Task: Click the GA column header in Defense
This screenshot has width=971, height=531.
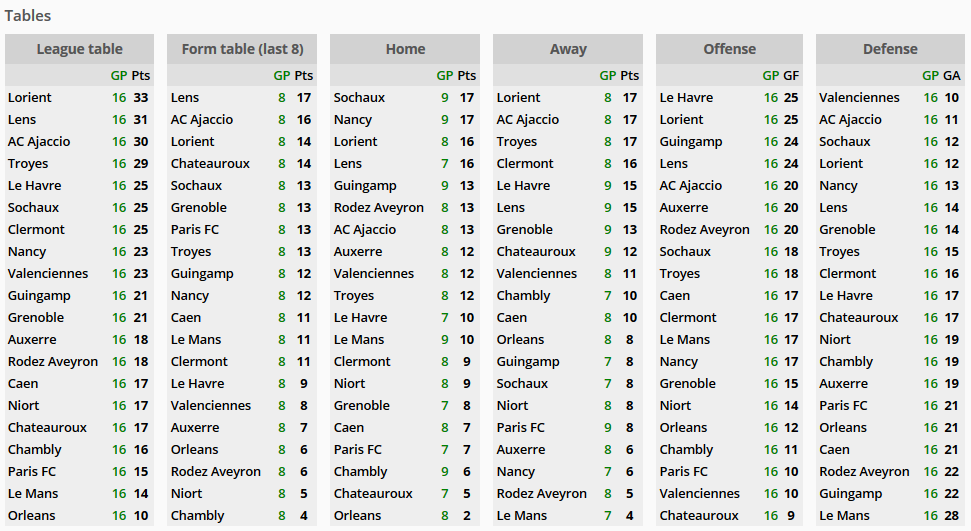Action: pos(952,76)
